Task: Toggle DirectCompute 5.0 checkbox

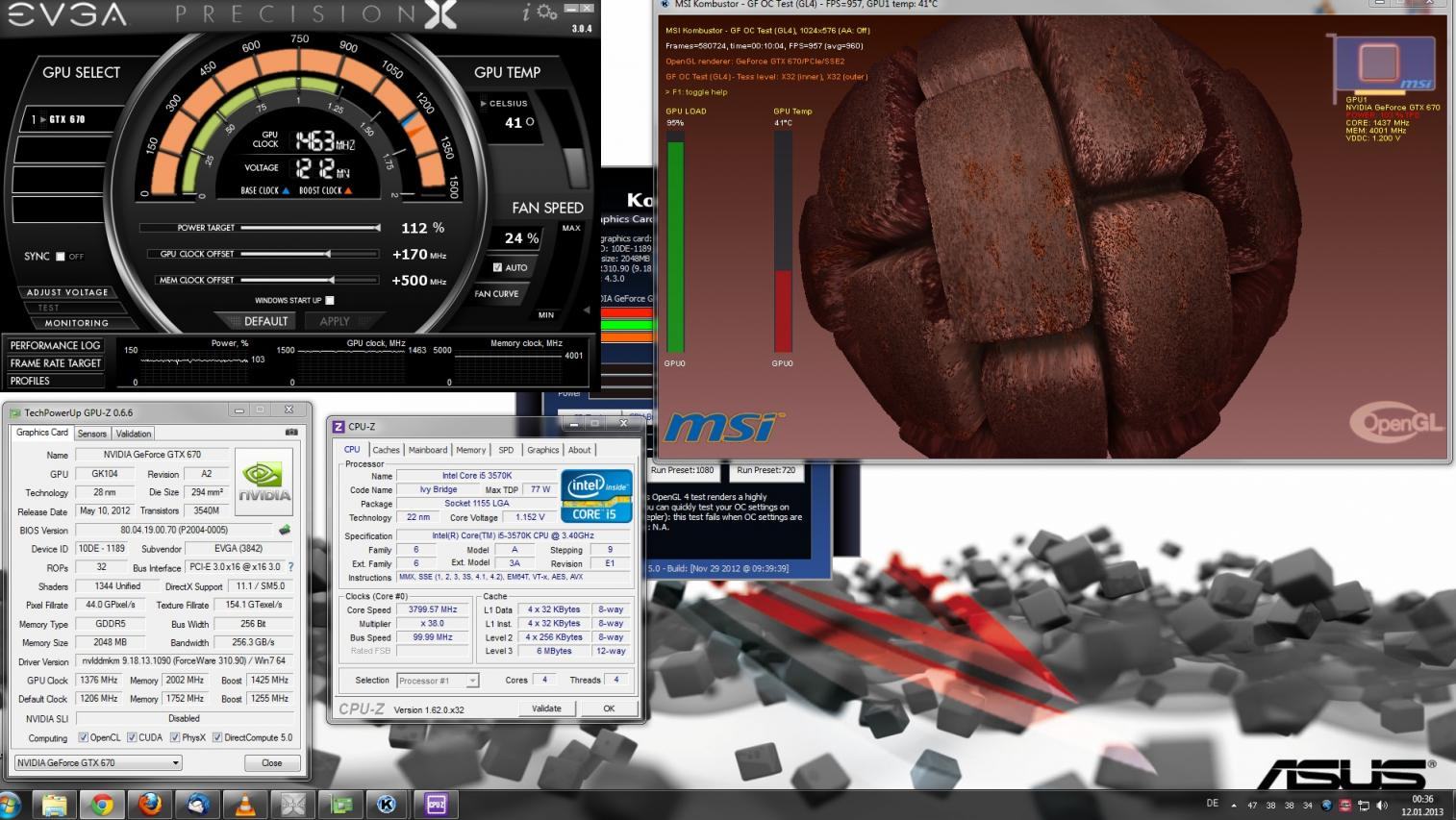Action: point(217,737)
